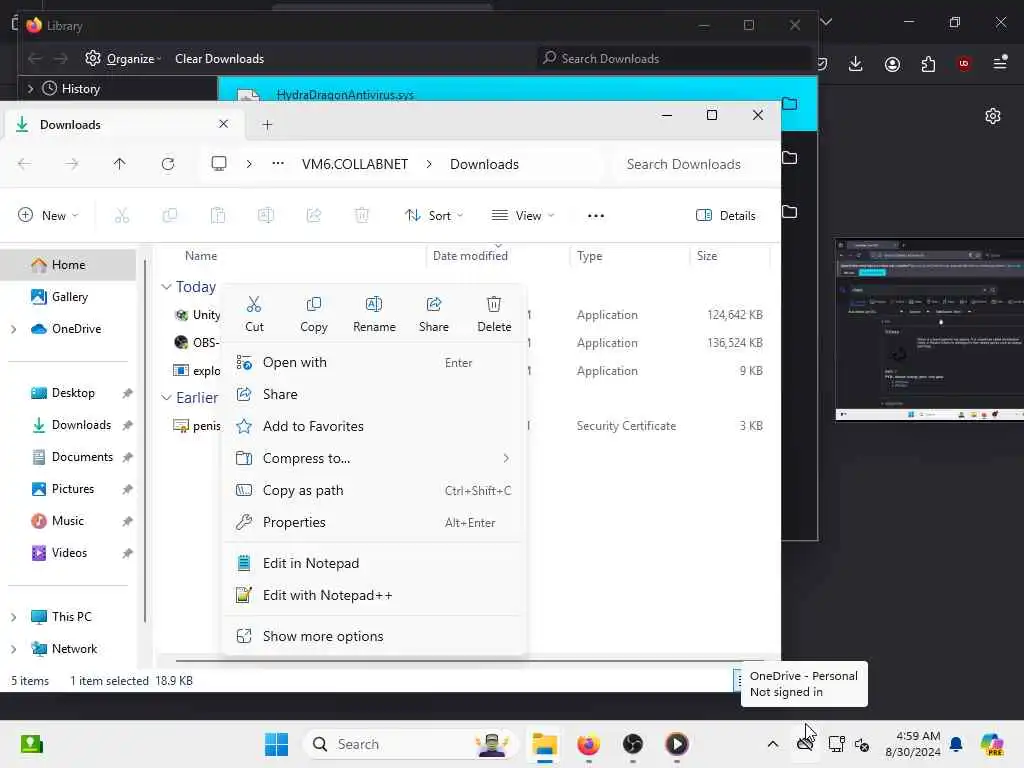The height and width of the screenshot is (768, 1024).
Task: Open Firefox downloads arrow icon
Action: pyautogui.click(x=856, y=64)
